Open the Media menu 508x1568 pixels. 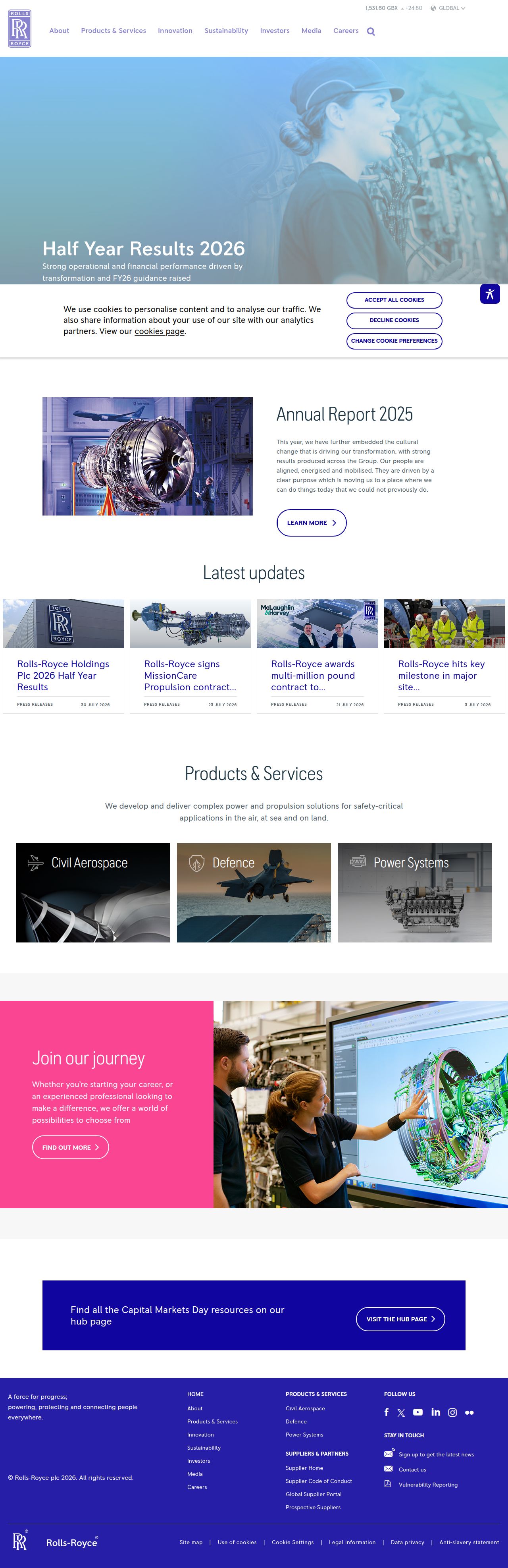pos(312,31)
